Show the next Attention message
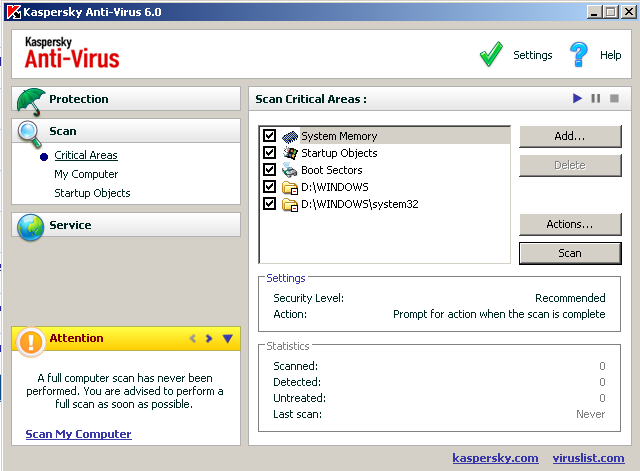The width and height of the screenshot is (640, 471). (209, 338)
